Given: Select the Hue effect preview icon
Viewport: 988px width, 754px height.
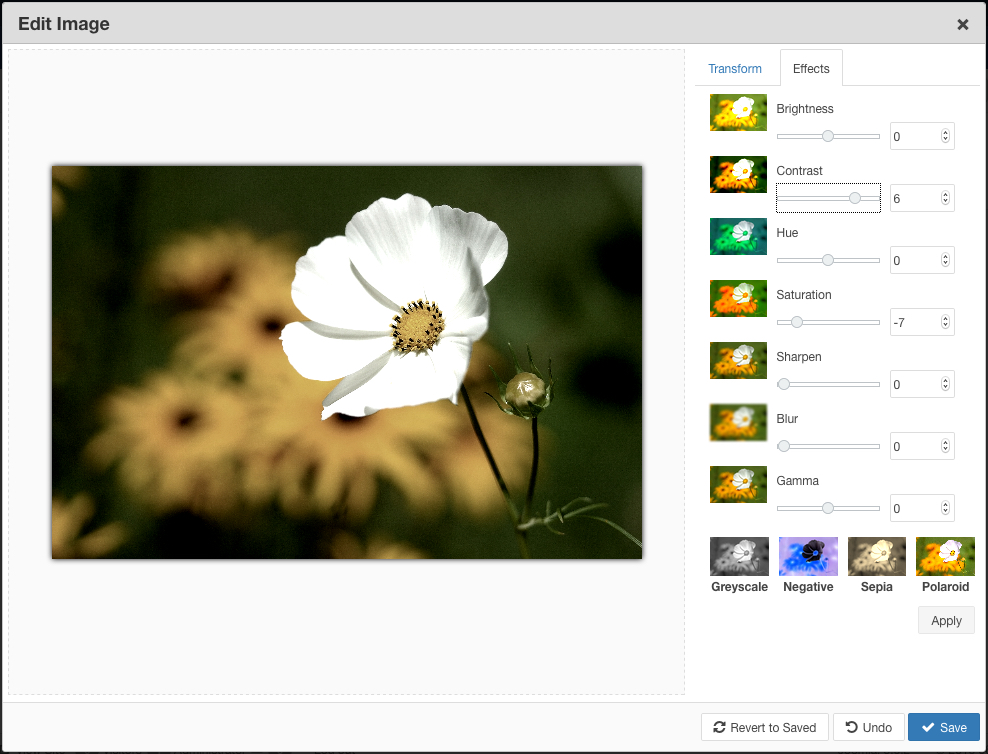Looking at the screenshot, I should tap(738, 236).
